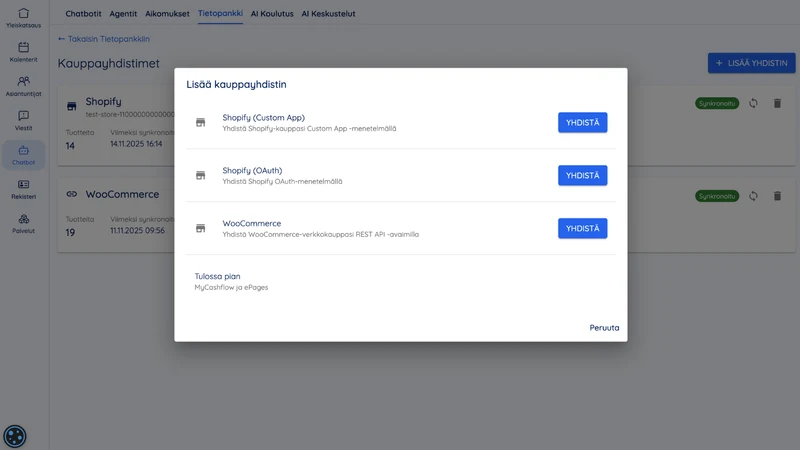The height and width of the screenshot is (450, 800).
Task: Click the Shopify OAuth-menetelmällä description
Action: point(282,181)
